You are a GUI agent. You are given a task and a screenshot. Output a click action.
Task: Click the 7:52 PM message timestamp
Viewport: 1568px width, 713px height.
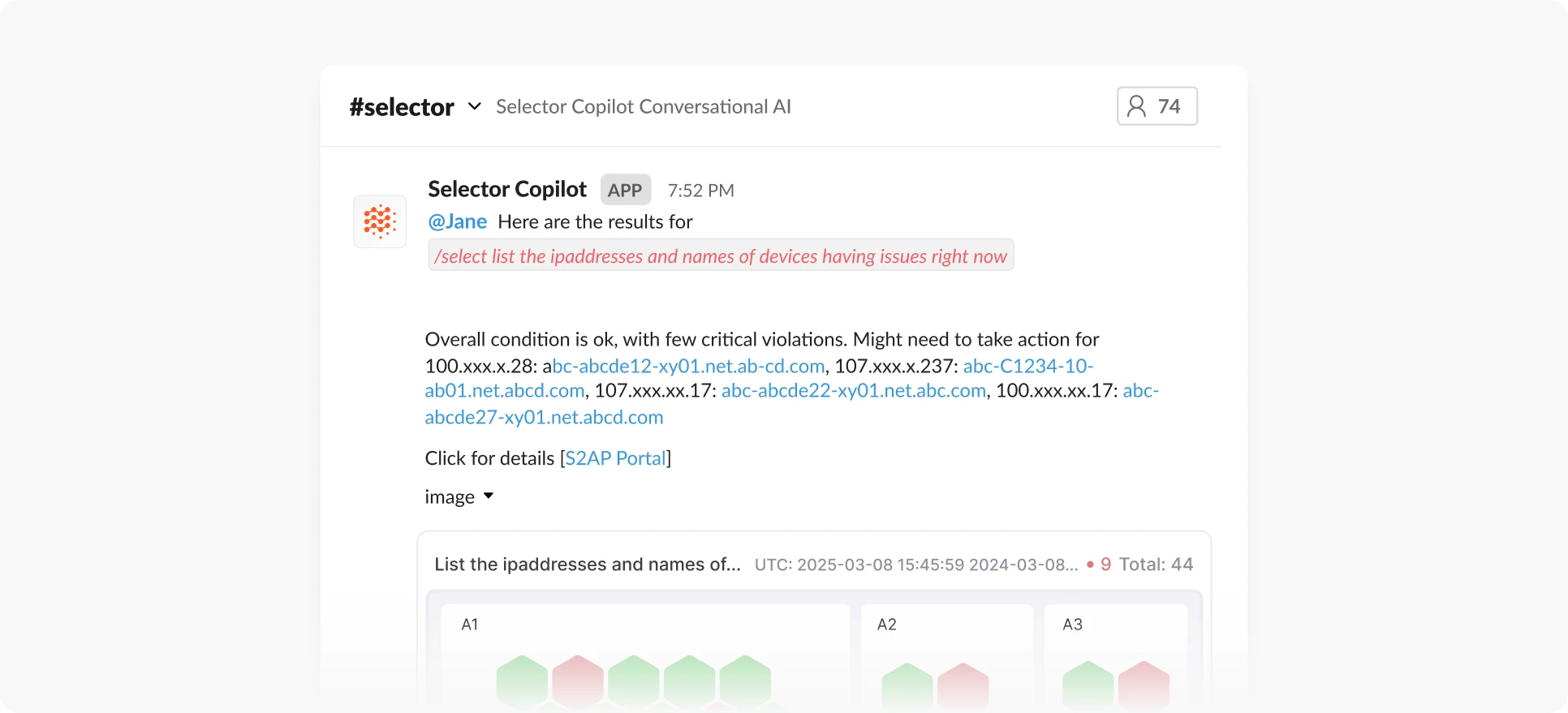(x=700, y=191)
